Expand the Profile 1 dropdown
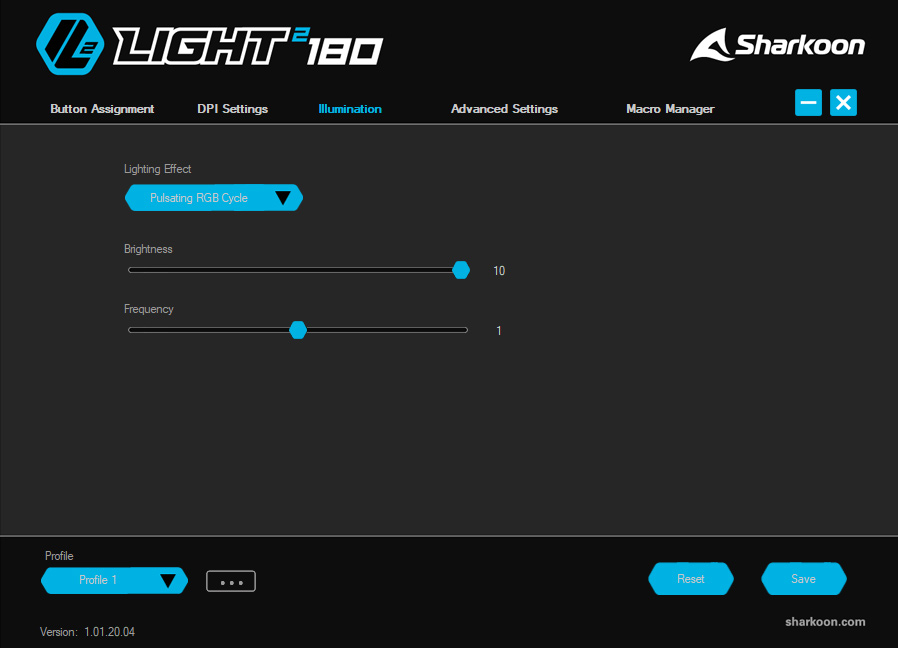Screen dimensions: 898x648 point(115,580)
